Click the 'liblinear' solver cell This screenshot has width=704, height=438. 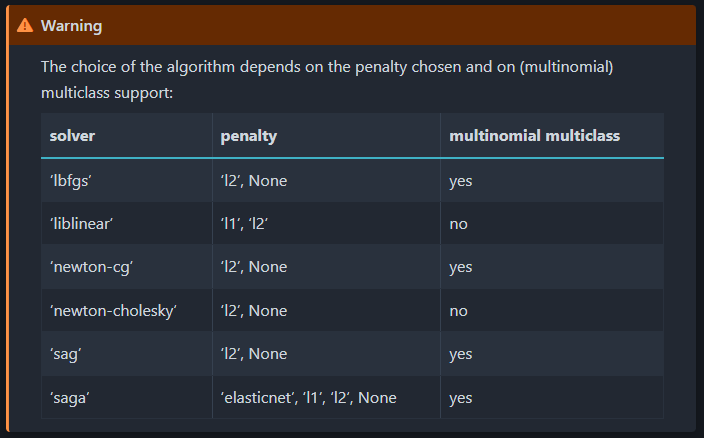127,223
